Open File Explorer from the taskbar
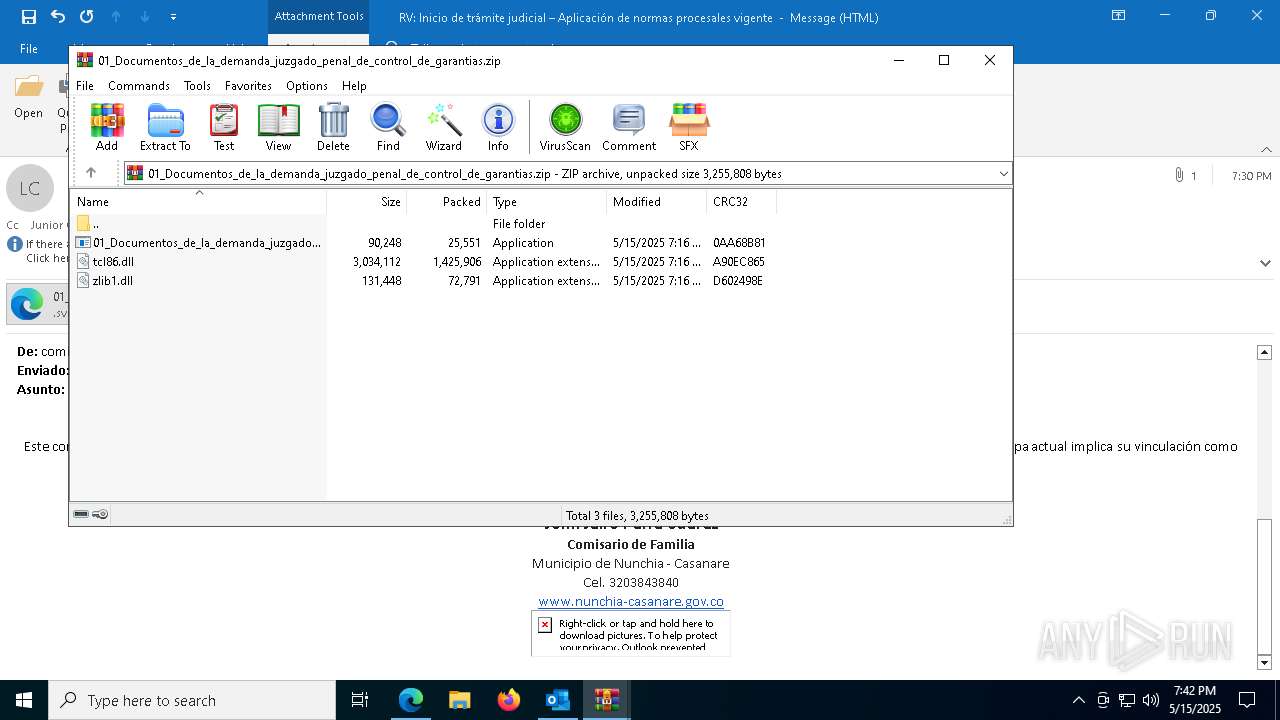 460,700
